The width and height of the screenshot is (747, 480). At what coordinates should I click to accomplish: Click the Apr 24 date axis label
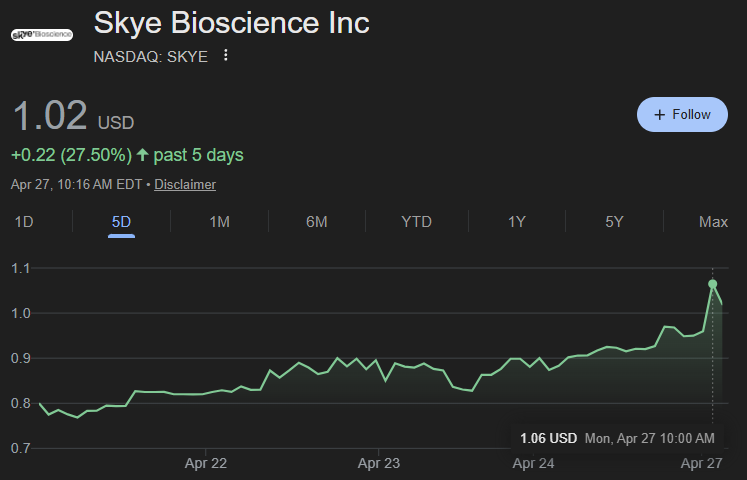[533, 463]
